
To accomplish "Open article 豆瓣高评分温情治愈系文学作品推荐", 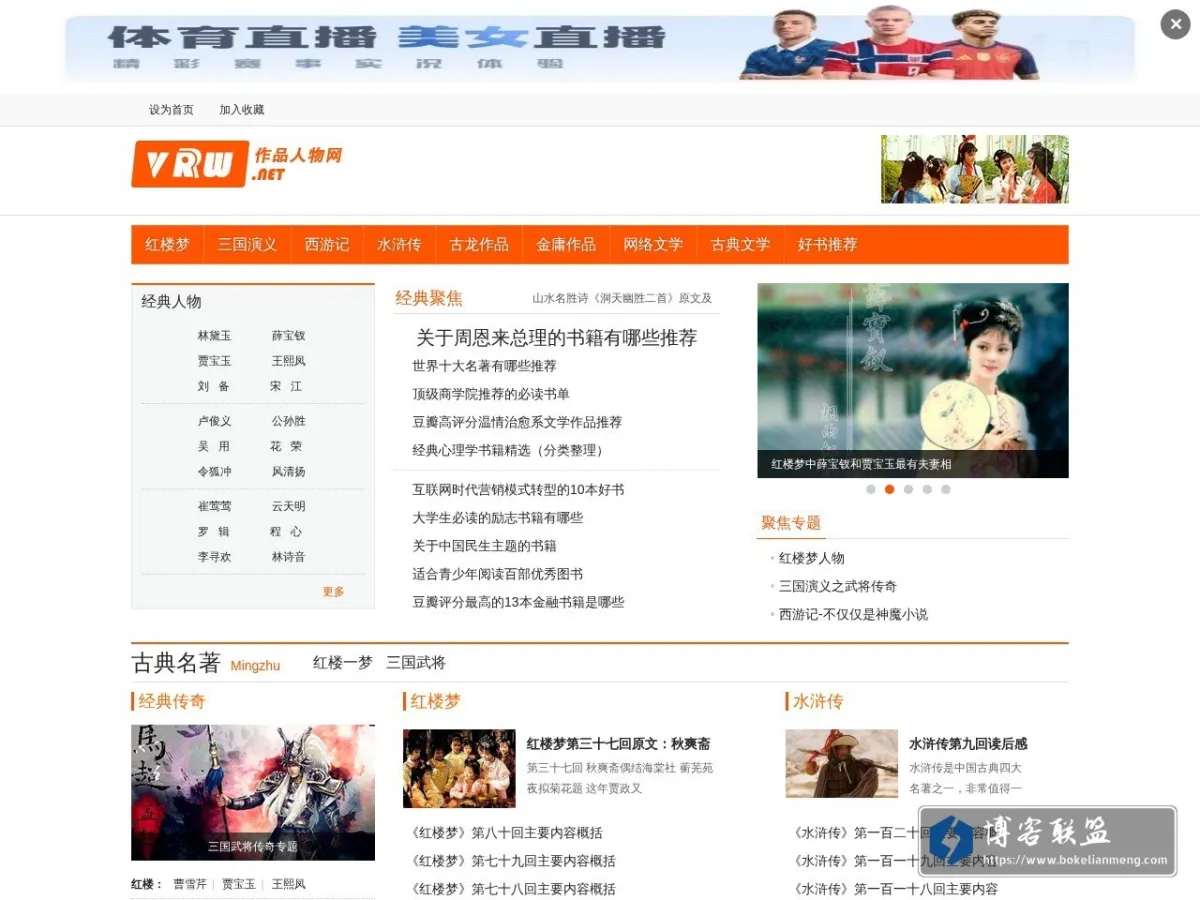I will (x=517, y=422).
